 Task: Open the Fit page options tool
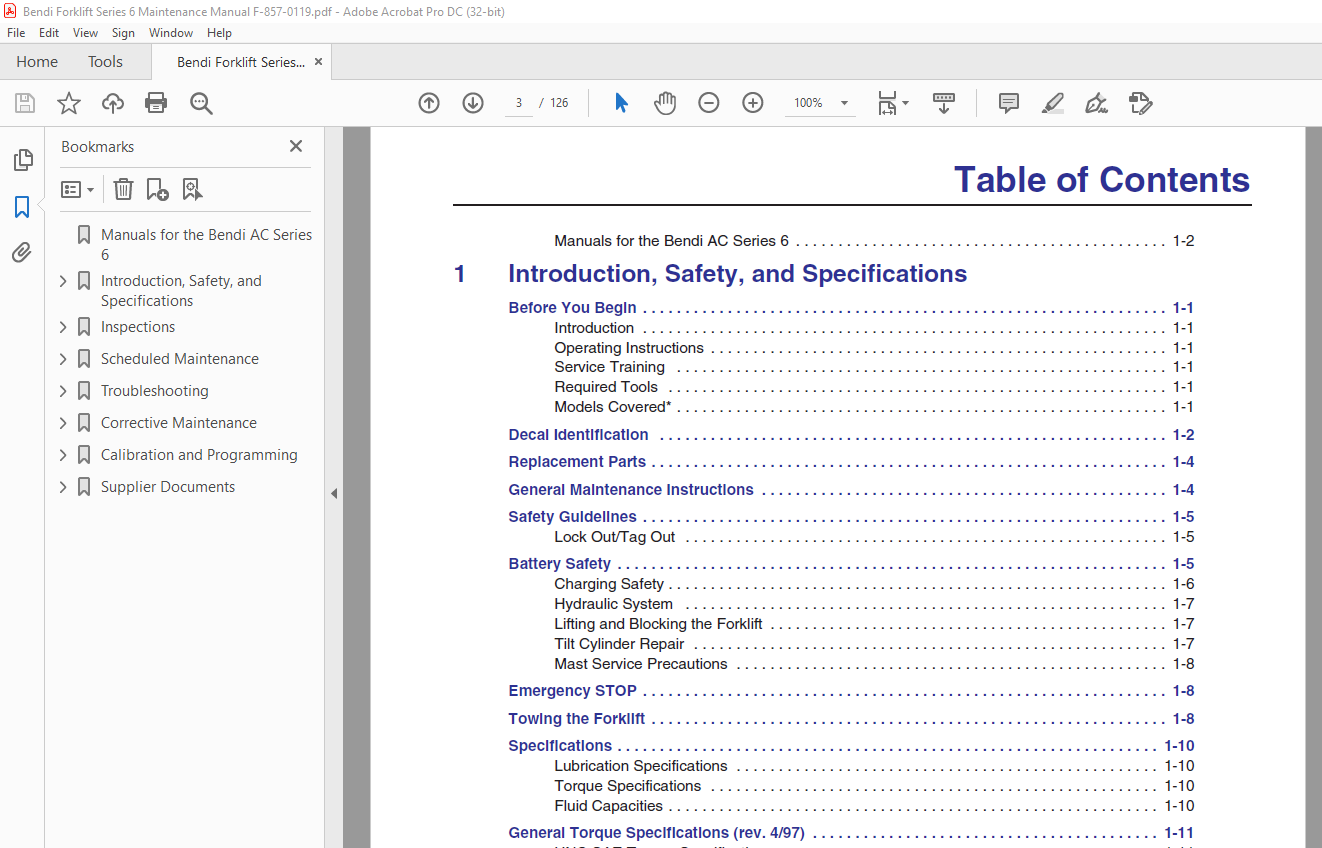892,103
